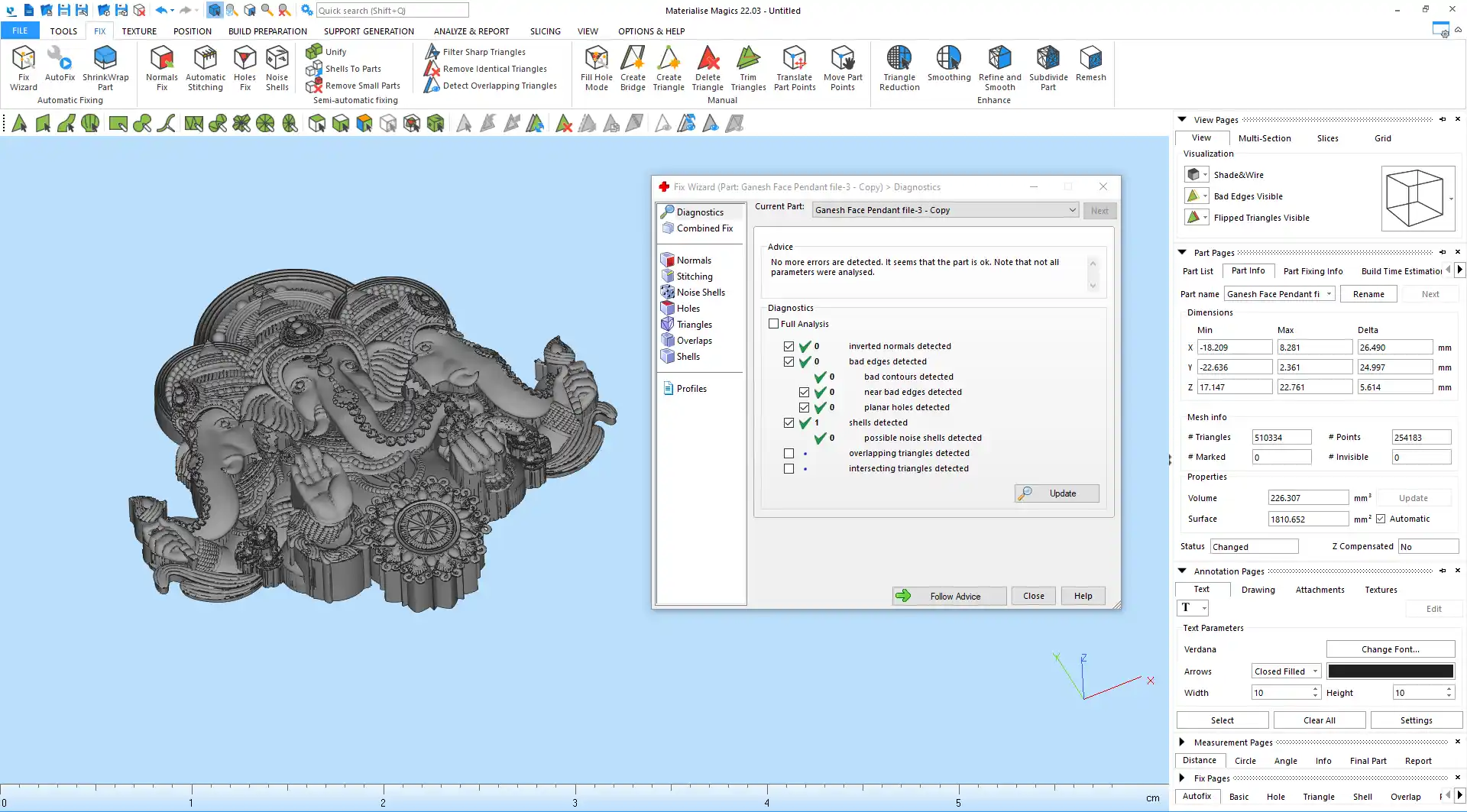
Task: Click the Follow Advice button
Action: (x=949, y=596)
